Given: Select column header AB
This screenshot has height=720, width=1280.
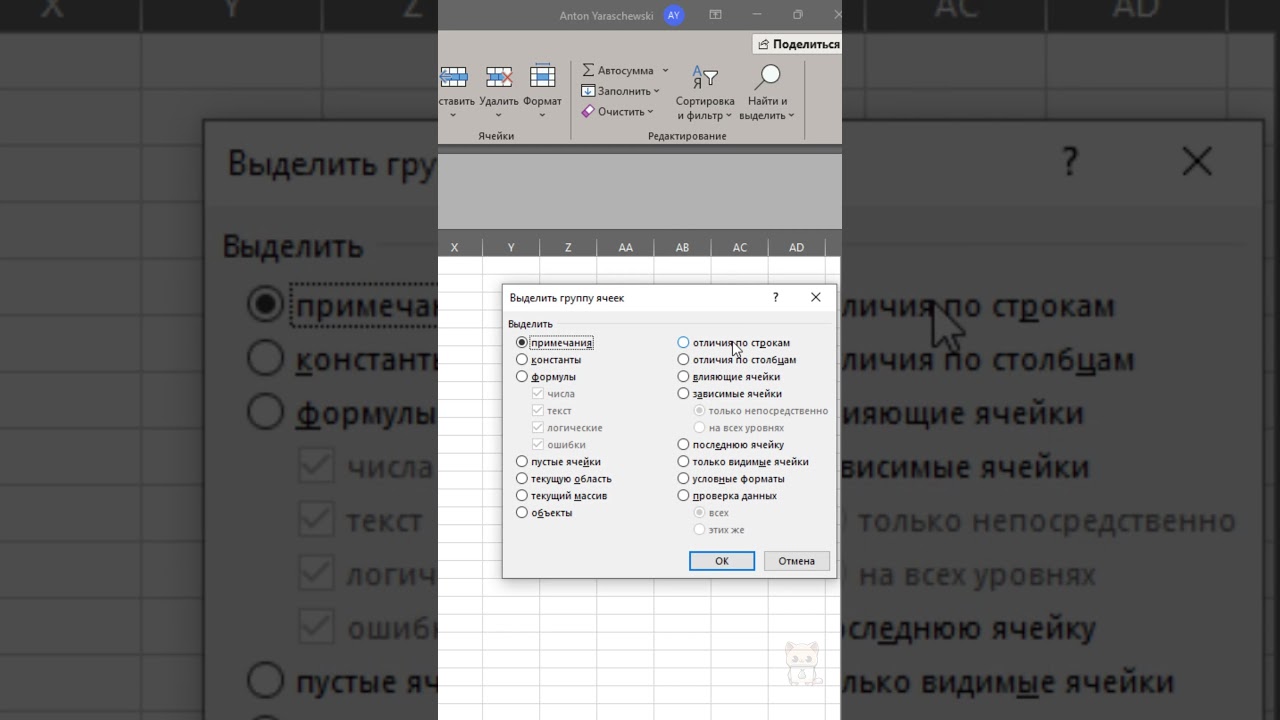Looking at the screenshot, I should click(682, 248).
